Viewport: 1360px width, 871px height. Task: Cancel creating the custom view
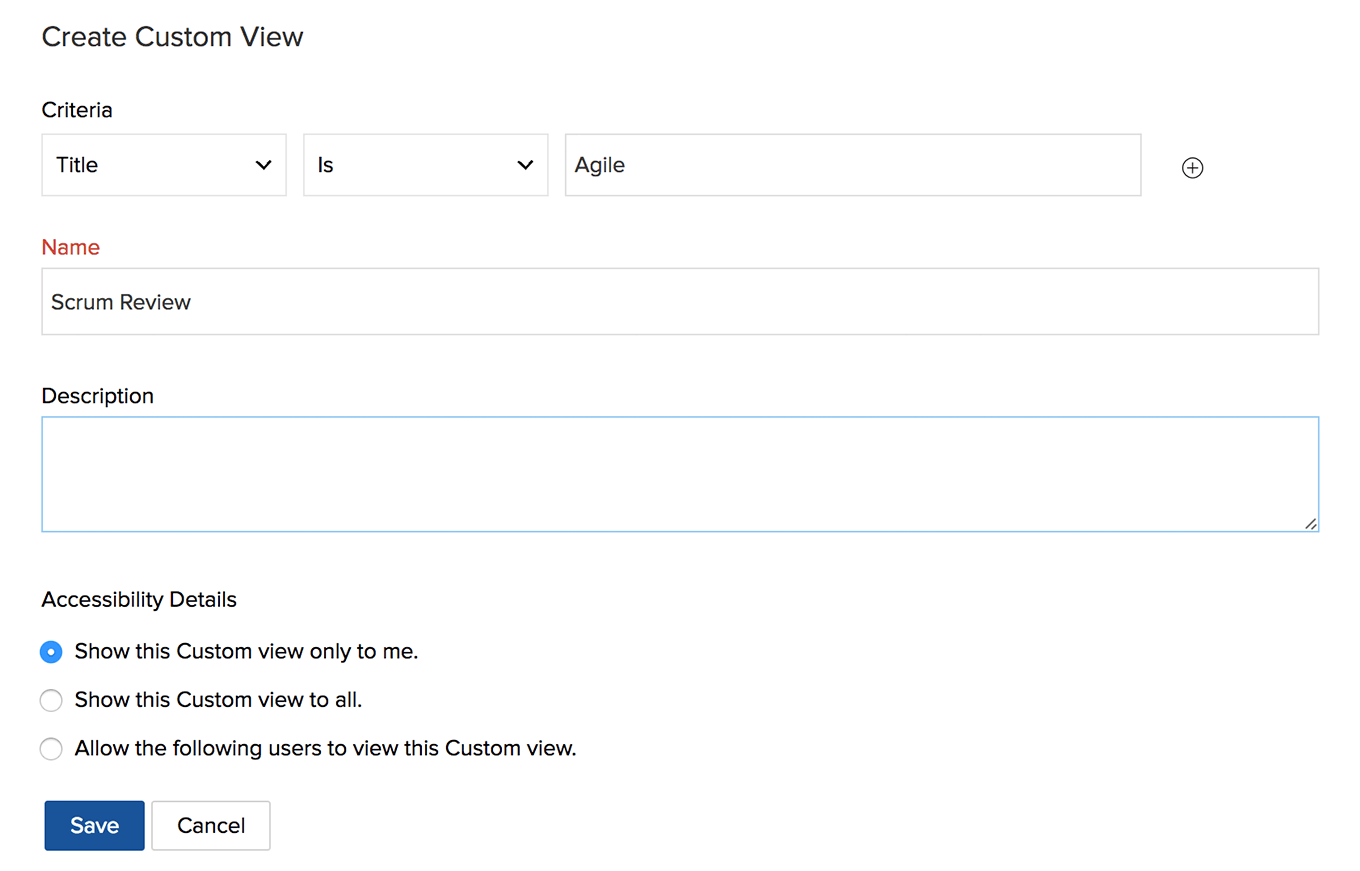211,826
